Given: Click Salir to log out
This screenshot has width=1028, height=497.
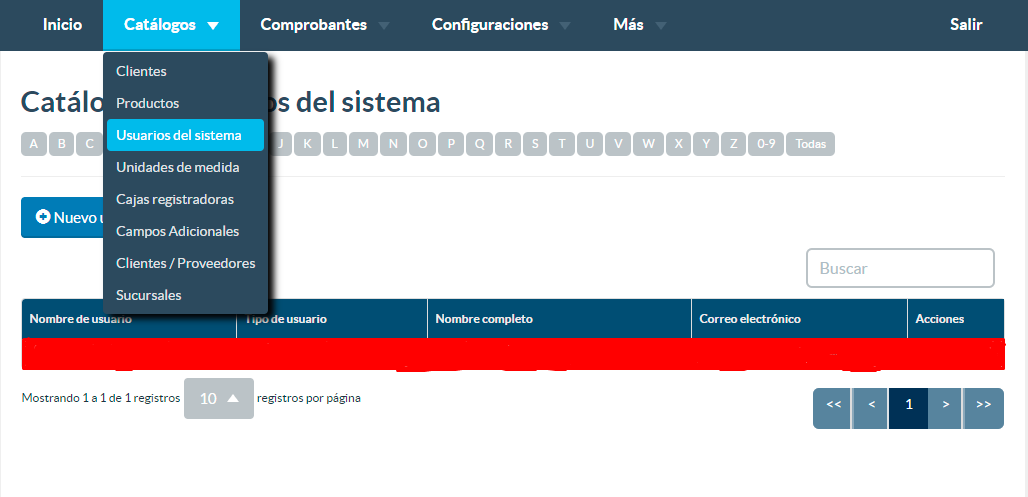Looking at the screenshot, I should [x=966, y=25].
